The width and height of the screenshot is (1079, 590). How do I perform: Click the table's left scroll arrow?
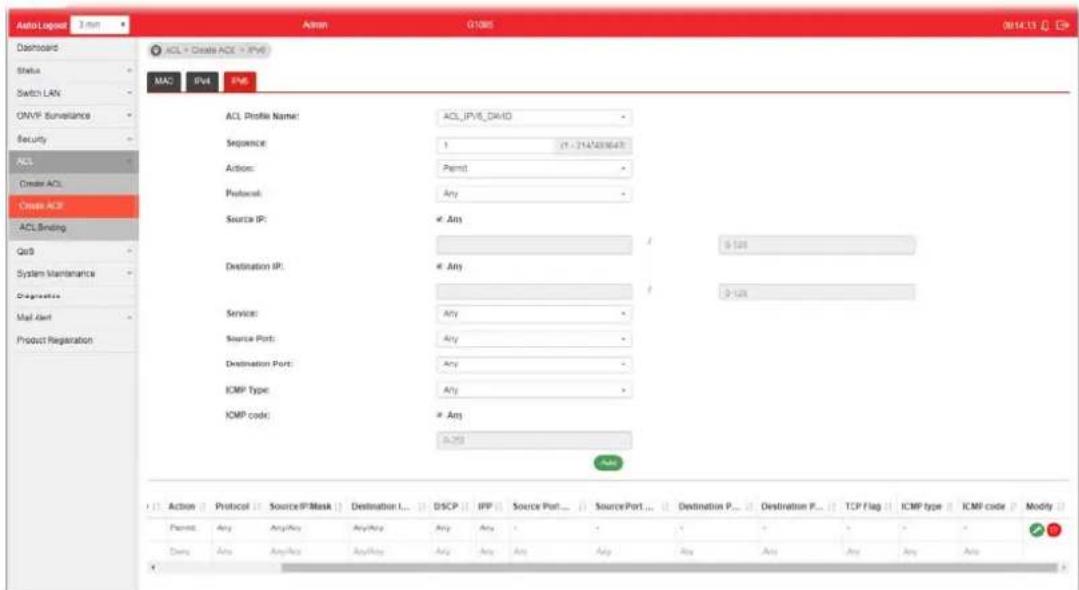point(153,567)
